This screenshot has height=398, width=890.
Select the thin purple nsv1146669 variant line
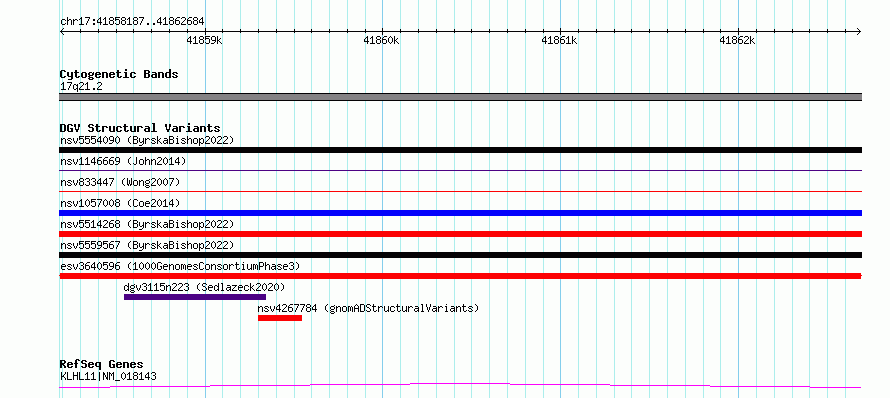[460, 170]
